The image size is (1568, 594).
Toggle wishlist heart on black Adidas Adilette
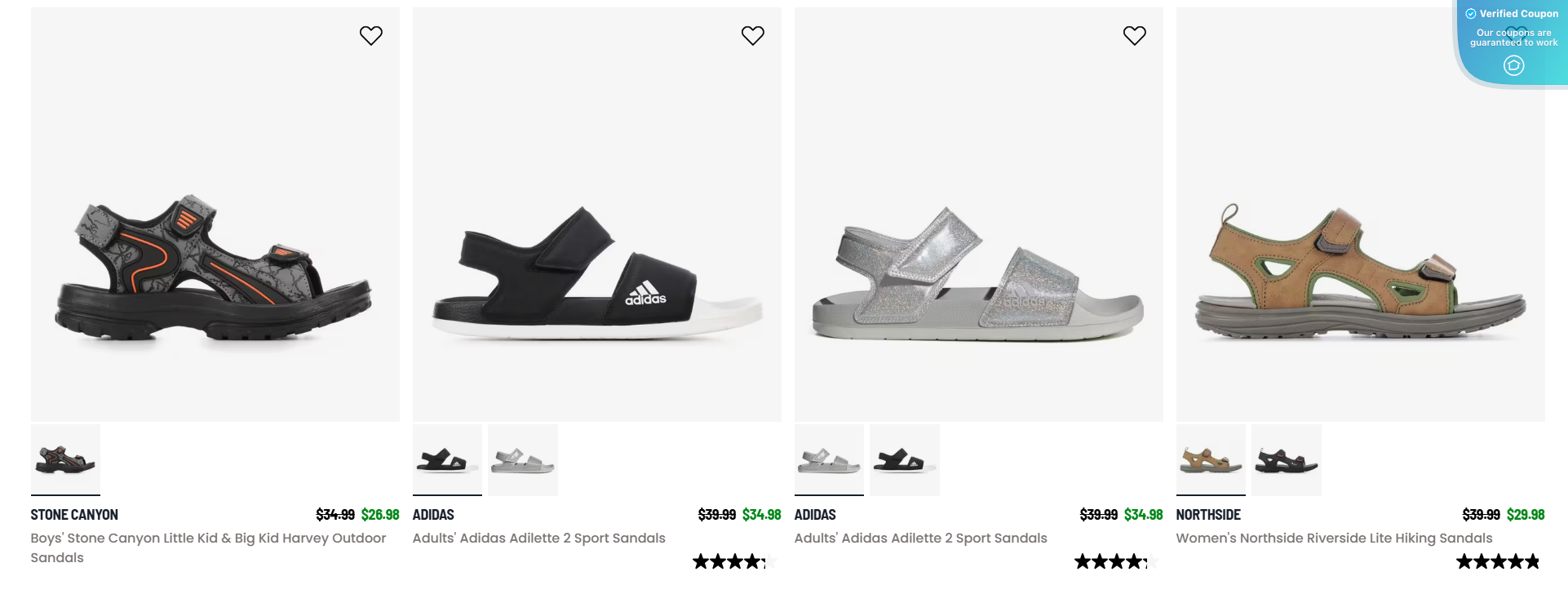[x=753, y=35]
